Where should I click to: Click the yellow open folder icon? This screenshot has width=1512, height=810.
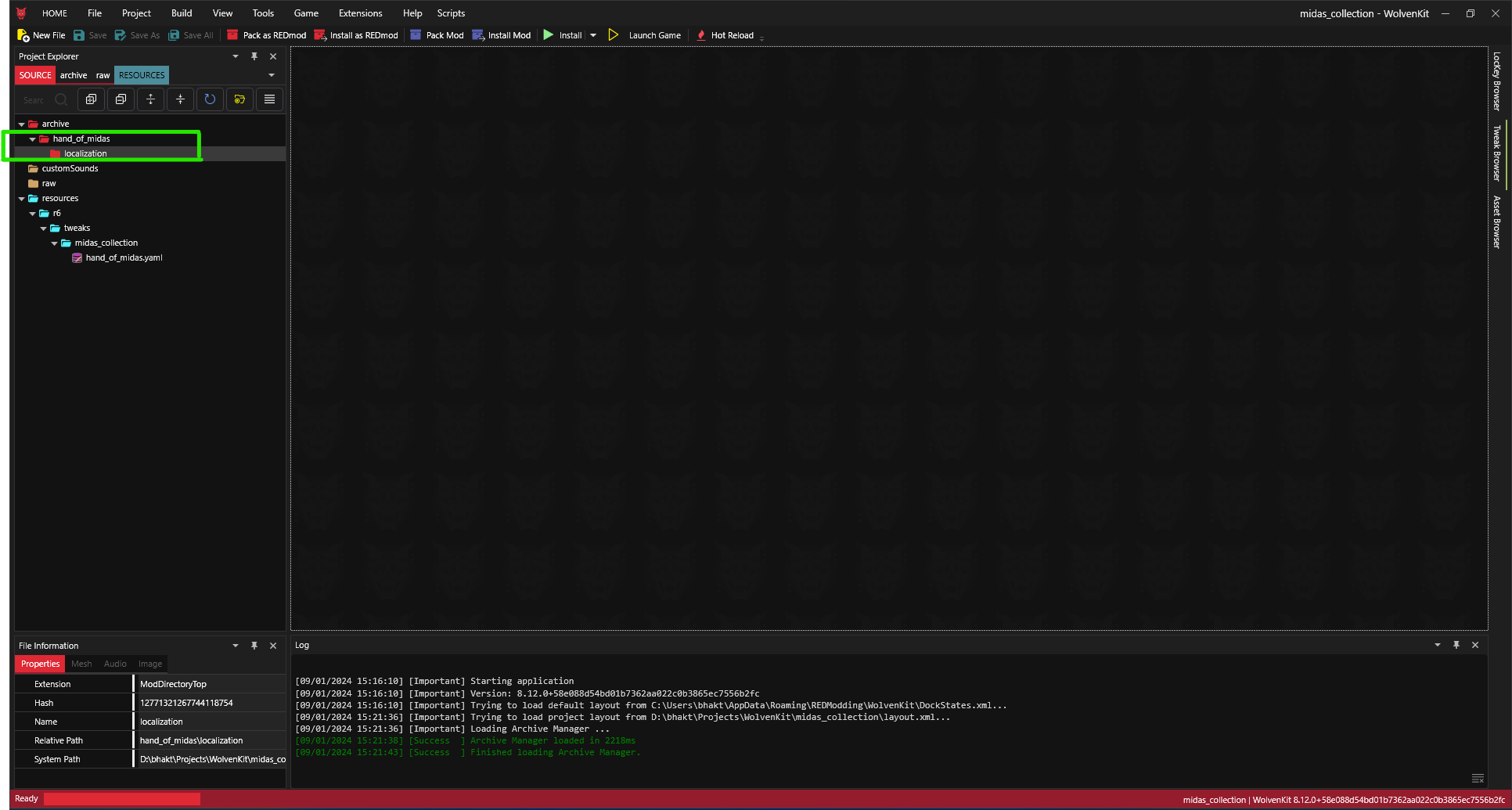(x=239, y=99)
